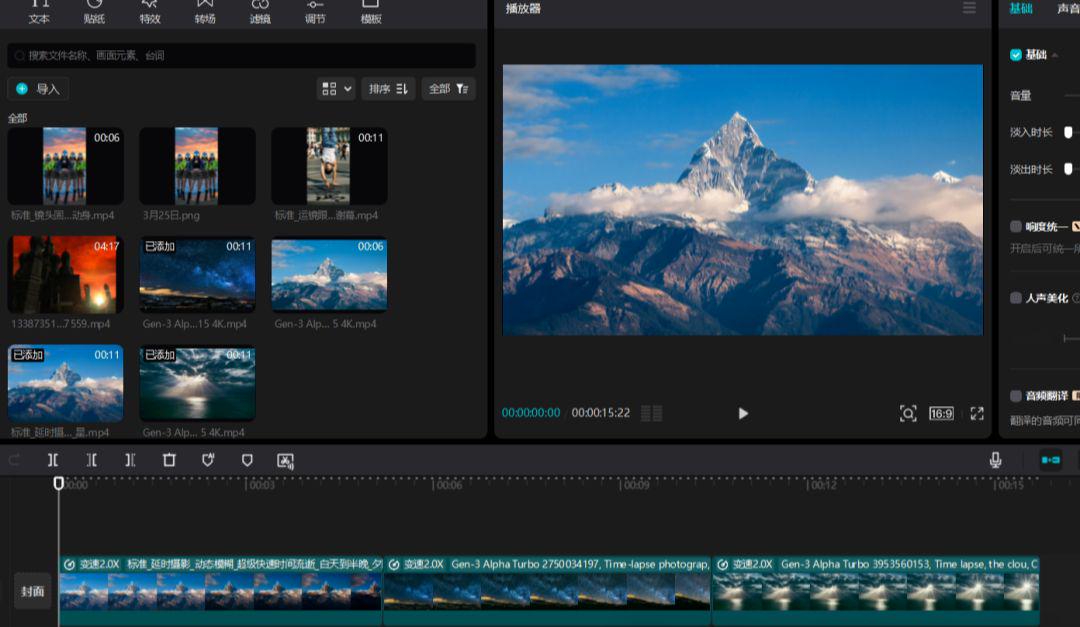Click speed icon on the 2750034197 clip
Screen dimensions: 1080x627
click(x=394, y=565)
